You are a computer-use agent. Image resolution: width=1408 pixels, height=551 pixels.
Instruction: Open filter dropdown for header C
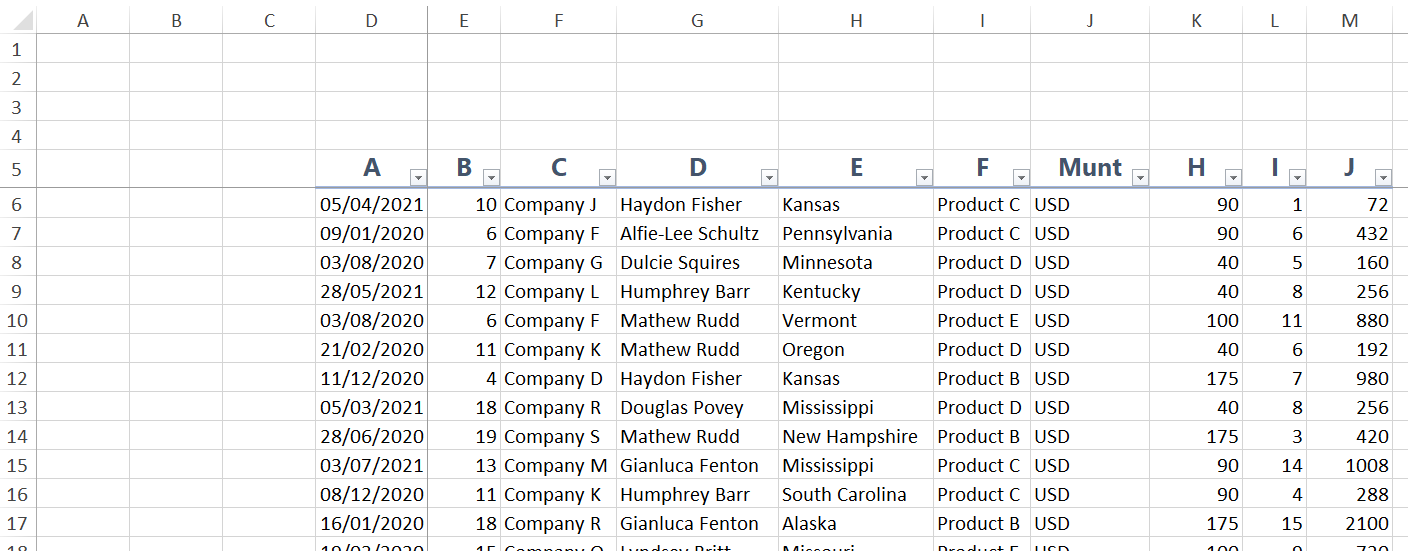click(x=607, y=178)
